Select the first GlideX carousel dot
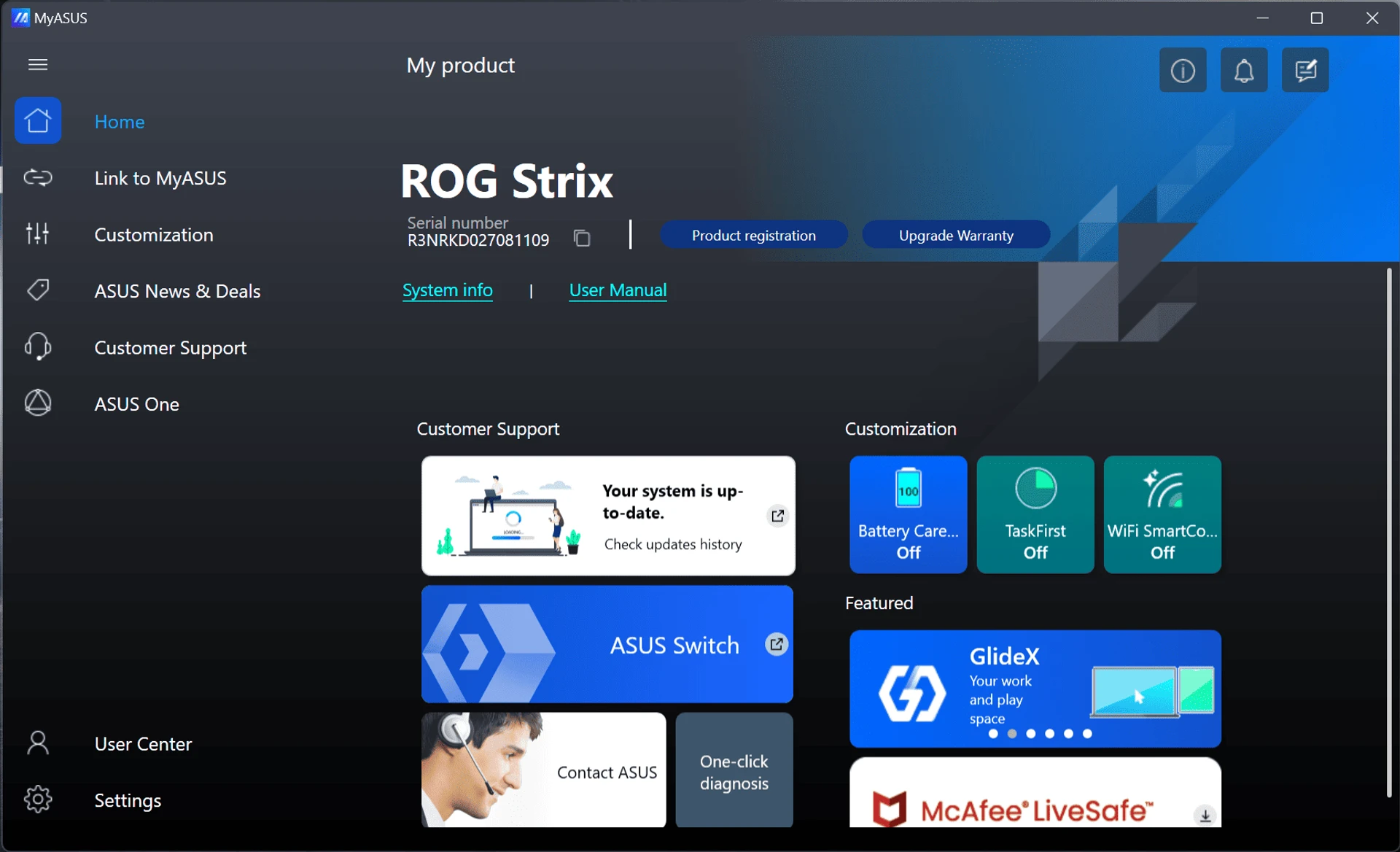1400x852 pixels. pos(993,734)
